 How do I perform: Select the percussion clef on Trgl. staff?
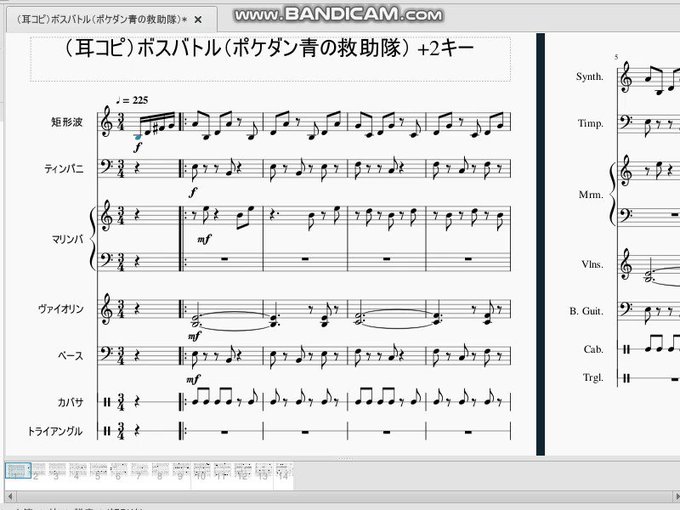tap(626, 378)
